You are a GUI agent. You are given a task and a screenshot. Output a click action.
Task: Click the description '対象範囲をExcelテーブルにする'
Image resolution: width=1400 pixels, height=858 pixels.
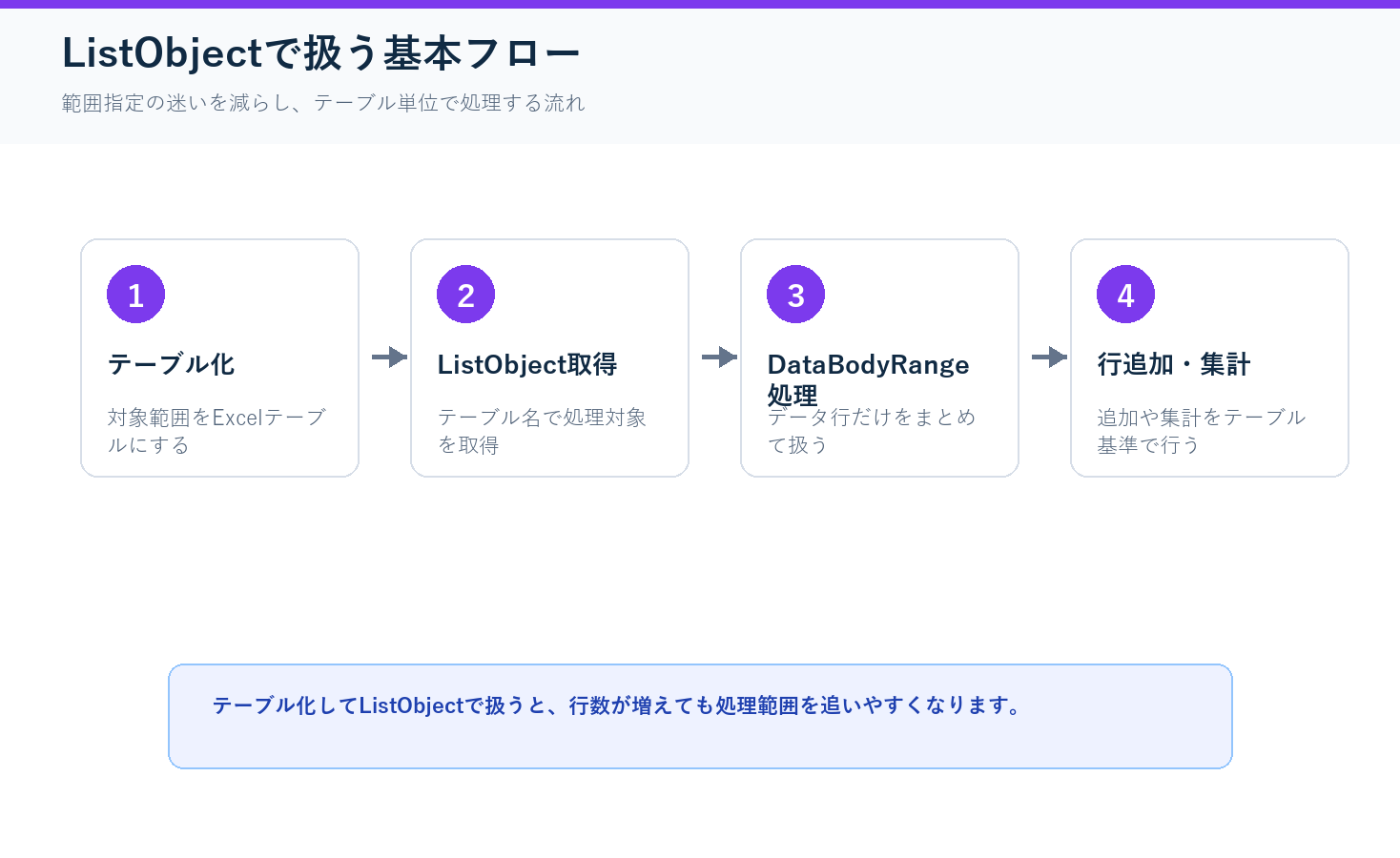point(217,431)
